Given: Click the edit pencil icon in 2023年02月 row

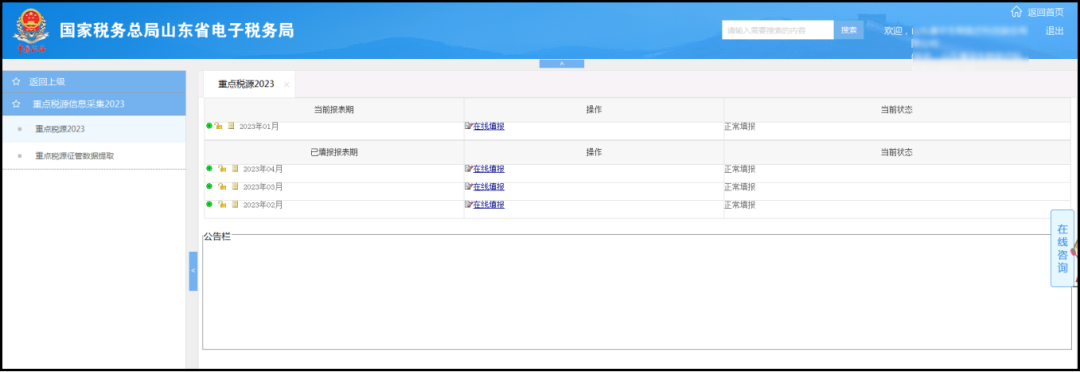Looking at the screenshot, I should (x=469, y=205).
